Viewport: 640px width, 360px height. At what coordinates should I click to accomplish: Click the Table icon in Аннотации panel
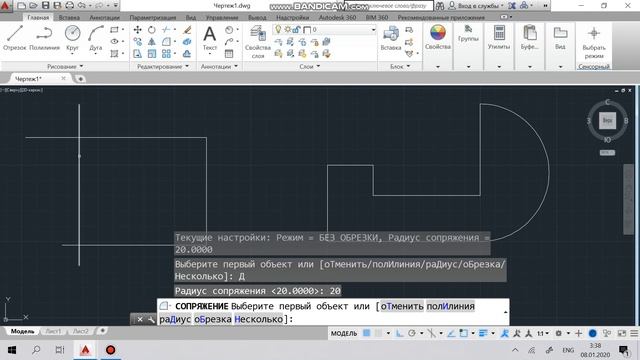pos(229,54)
